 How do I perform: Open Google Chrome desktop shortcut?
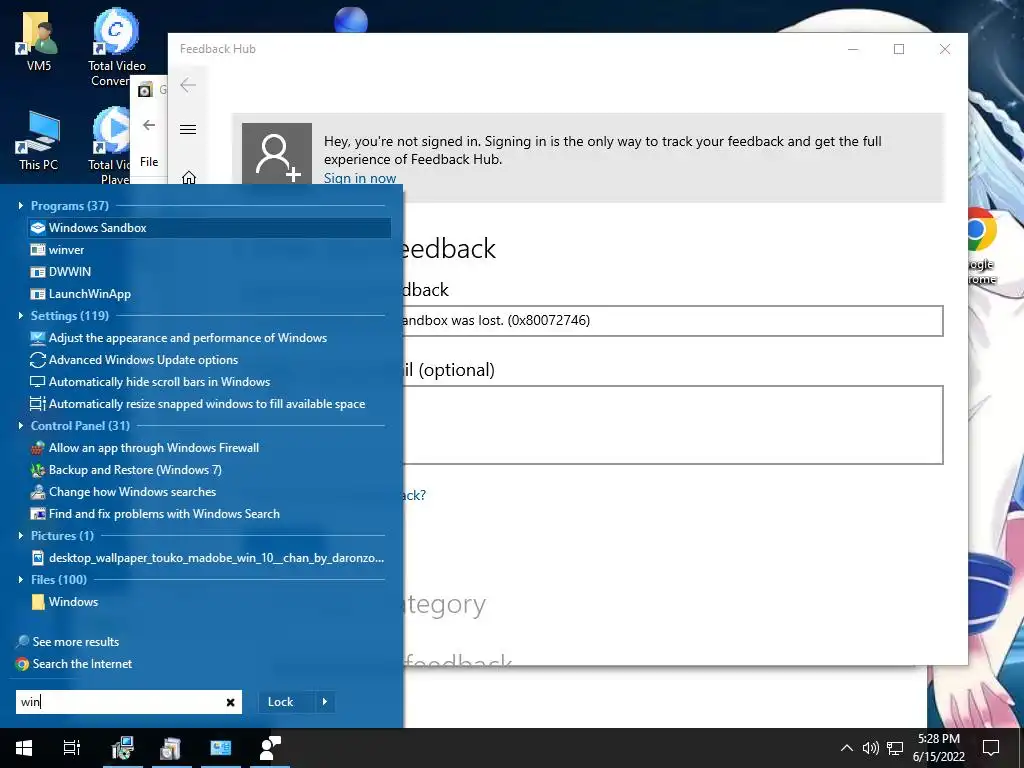pos(983,247)
